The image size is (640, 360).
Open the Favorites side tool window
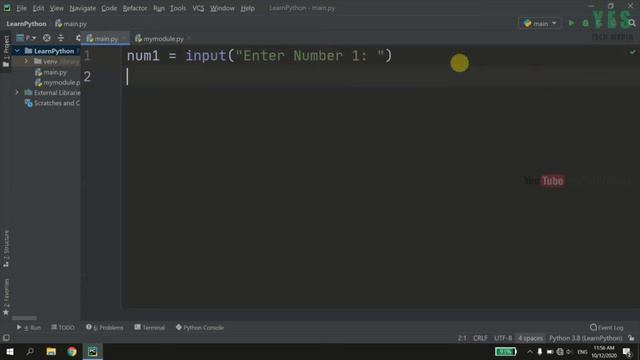(x=6, y=297)
